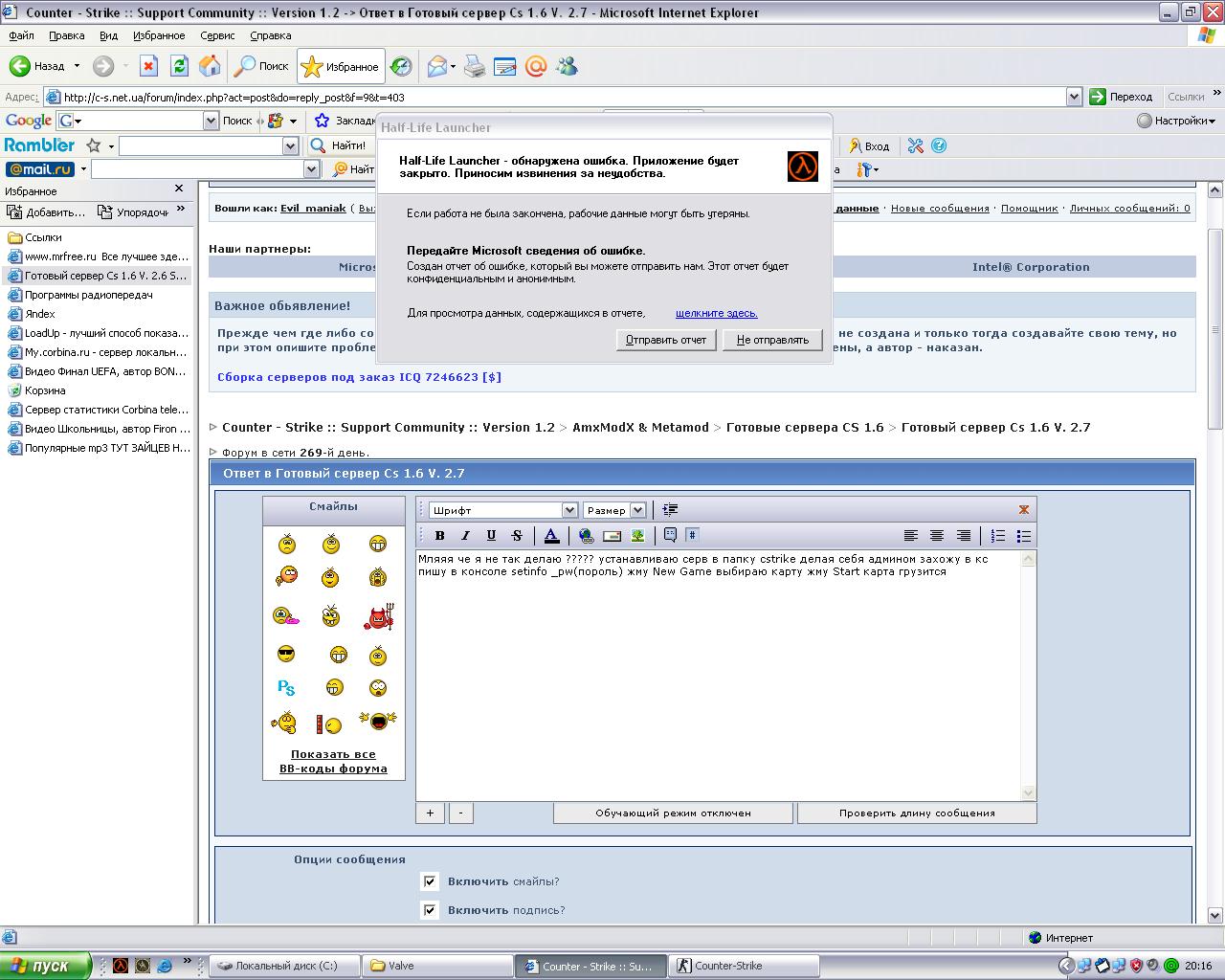Expand the Rambler search box dropdown
This screenshot has width=1225, height=980.
pos(290,145)
